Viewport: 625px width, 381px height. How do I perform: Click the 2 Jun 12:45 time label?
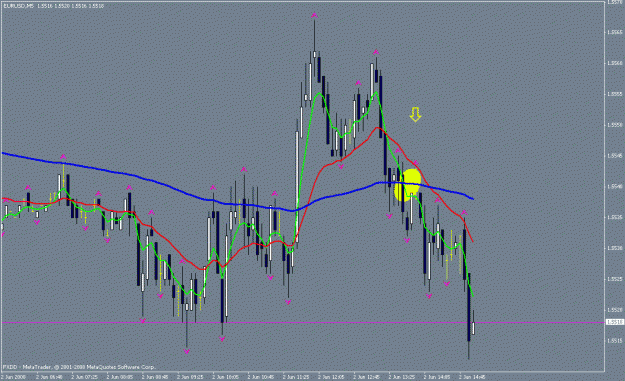pos(367,377)
